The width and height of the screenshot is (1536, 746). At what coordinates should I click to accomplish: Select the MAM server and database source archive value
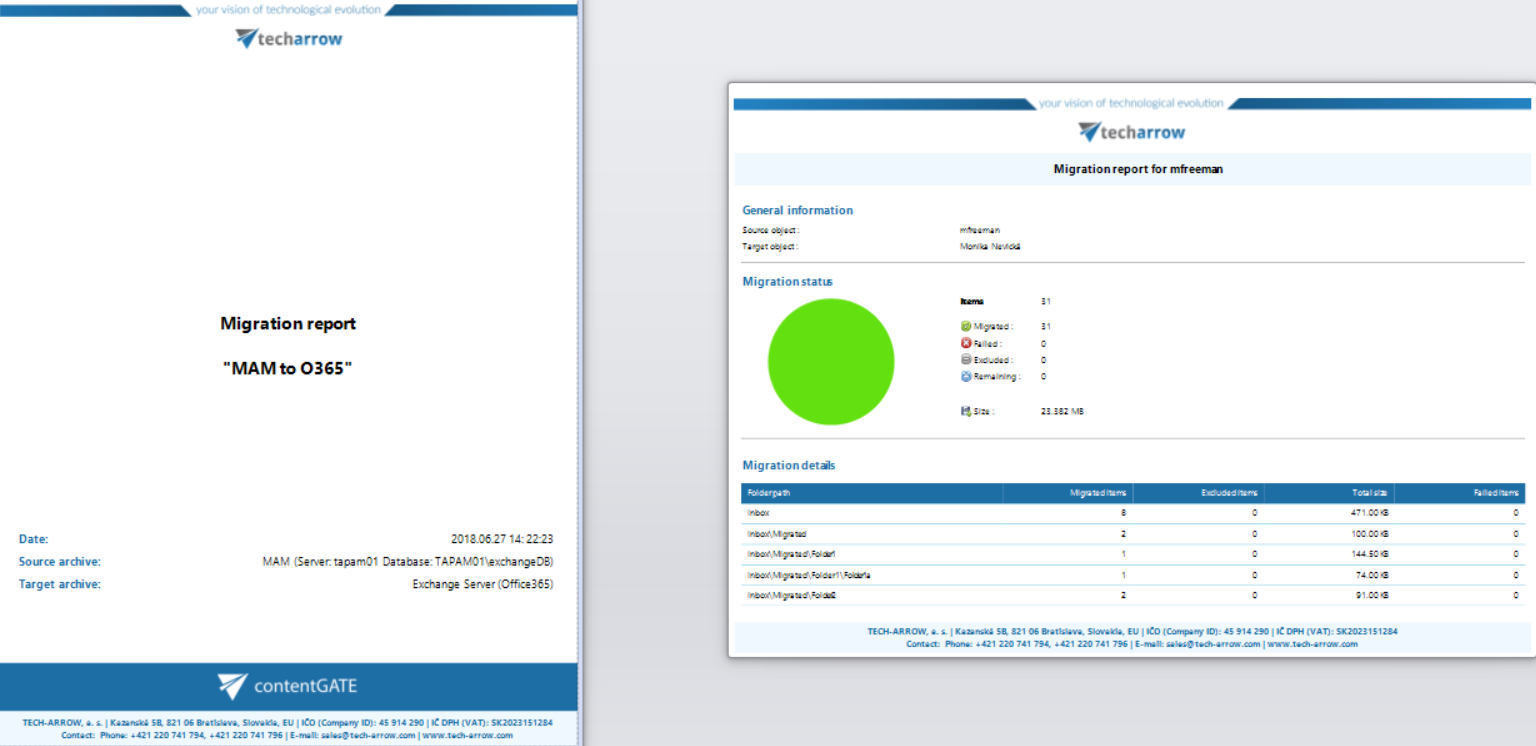(x=408, y=562)
